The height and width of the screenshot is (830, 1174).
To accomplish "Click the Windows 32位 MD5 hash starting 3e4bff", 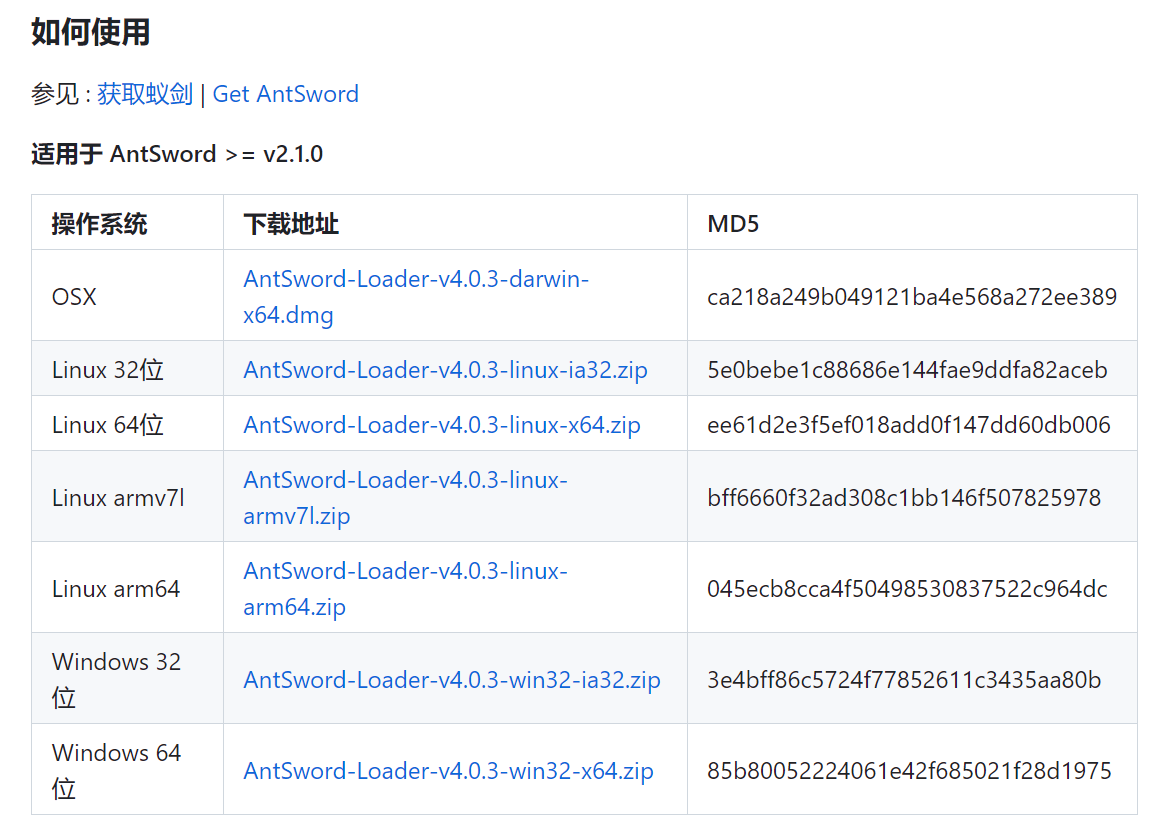I will tap(903, 680).
